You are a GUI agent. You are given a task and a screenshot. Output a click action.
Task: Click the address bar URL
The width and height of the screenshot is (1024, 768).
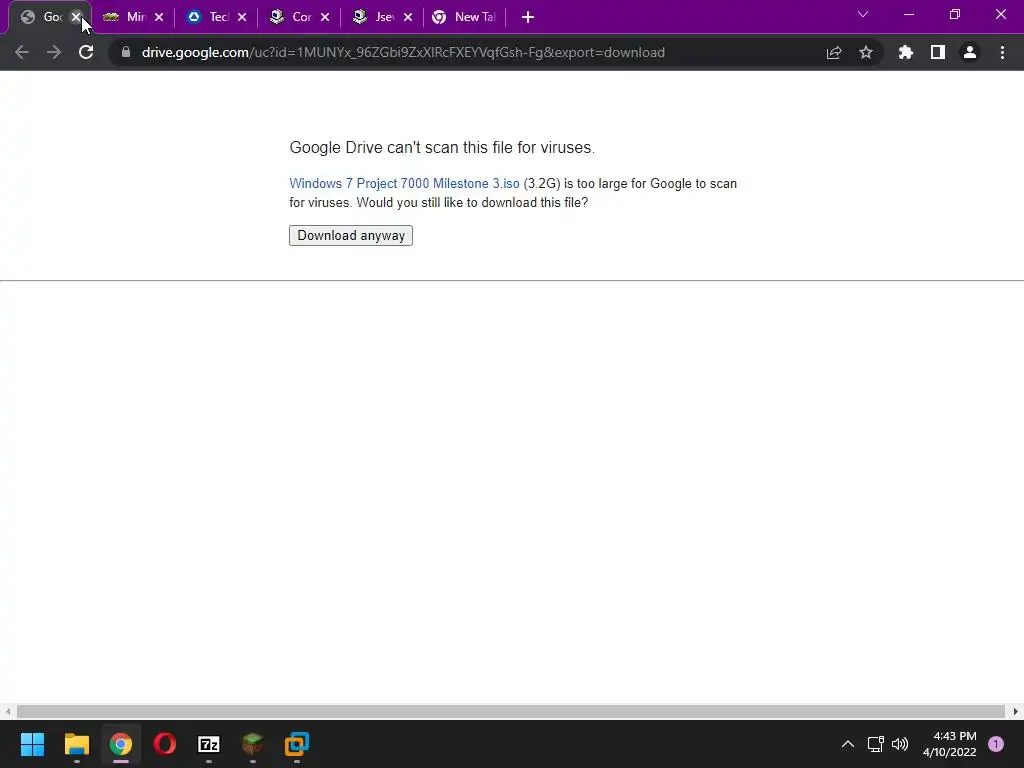point(404,52)
